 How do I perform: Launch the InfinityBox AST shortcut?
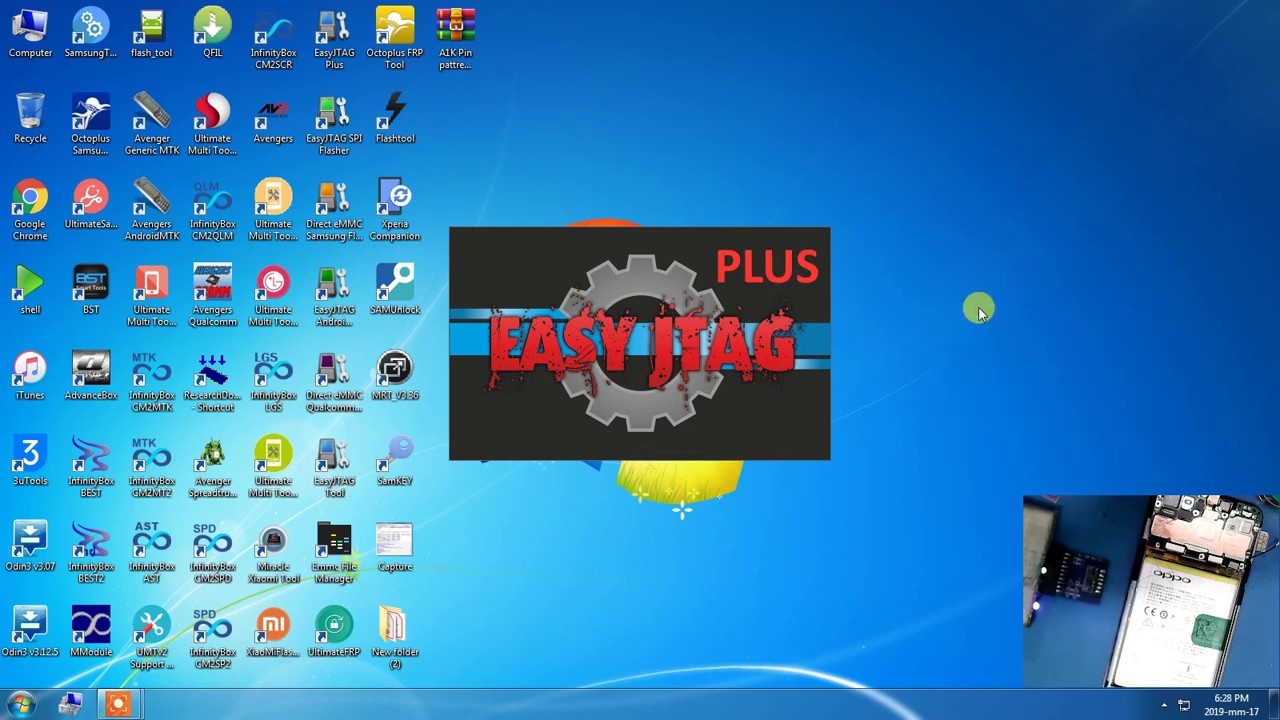click(x=152, y=554)
